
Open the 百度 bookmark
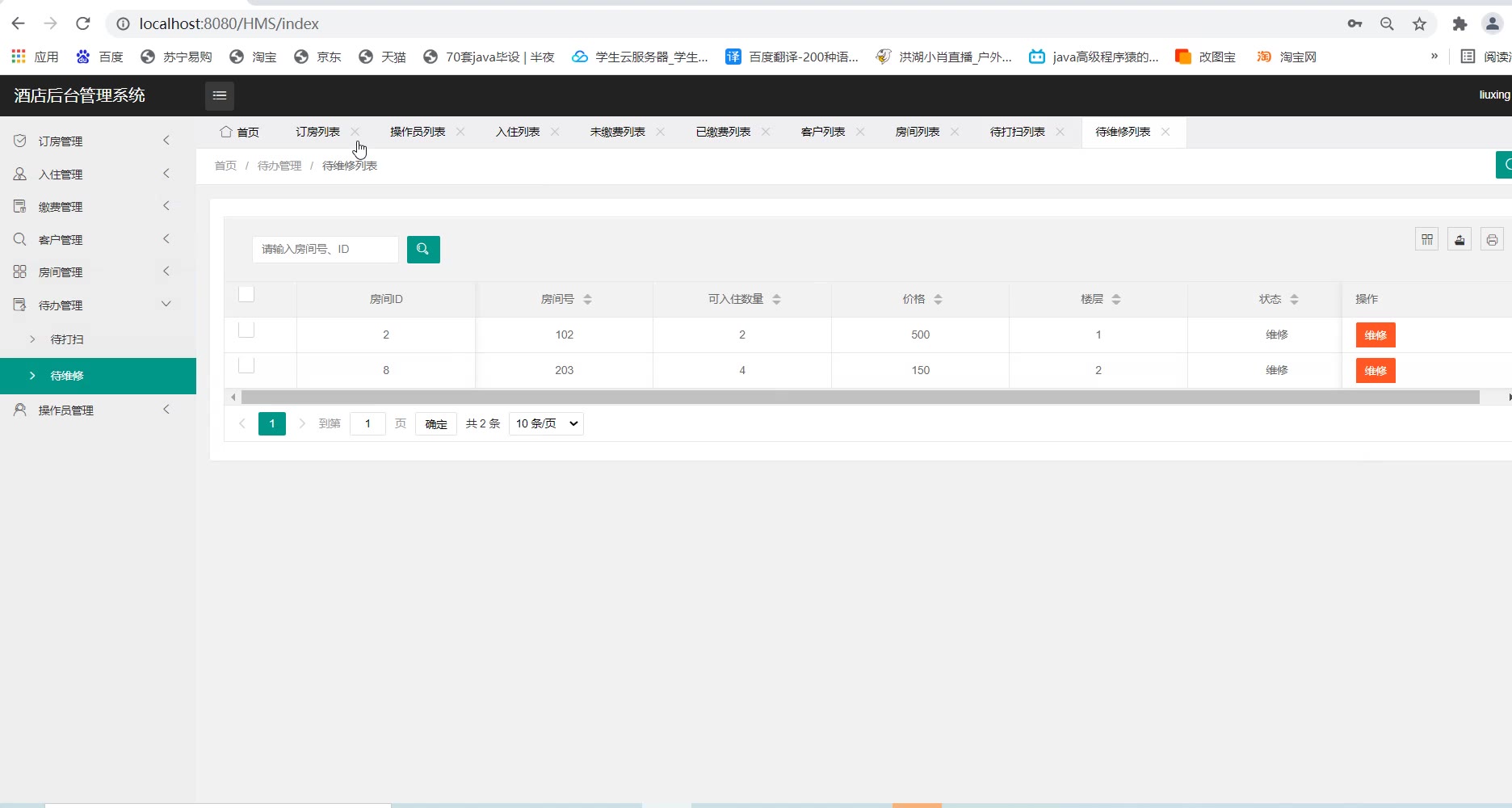coord(99,57)
